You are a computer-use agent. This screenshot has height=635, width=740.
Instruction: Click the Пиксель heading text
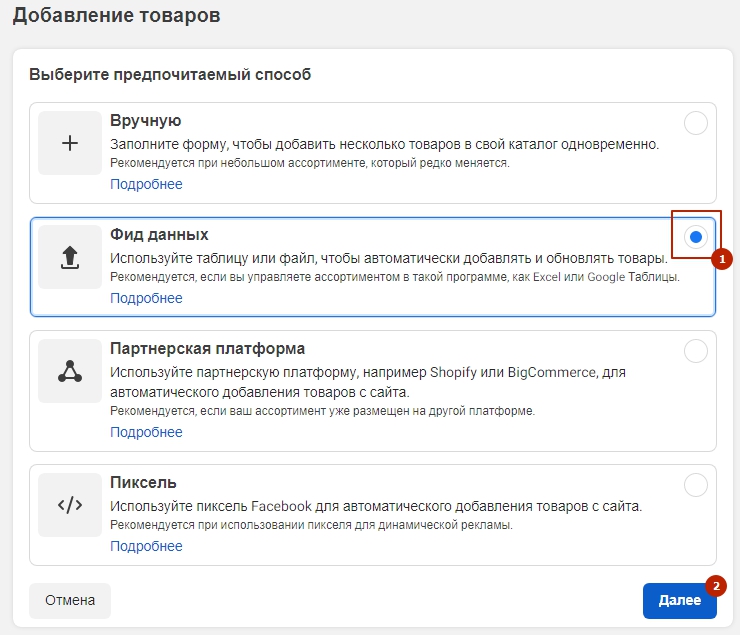click(x=143, y=483)
